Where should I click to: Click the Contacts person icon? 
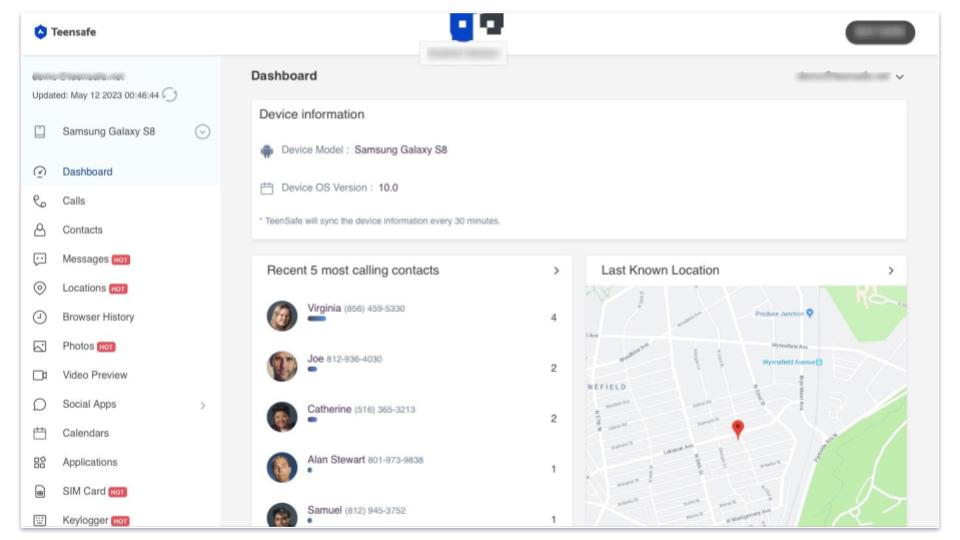40,230
